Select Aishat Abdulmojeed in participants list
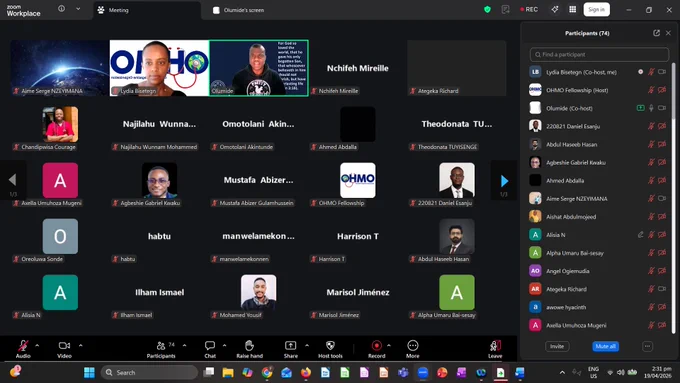 [598, 217]
